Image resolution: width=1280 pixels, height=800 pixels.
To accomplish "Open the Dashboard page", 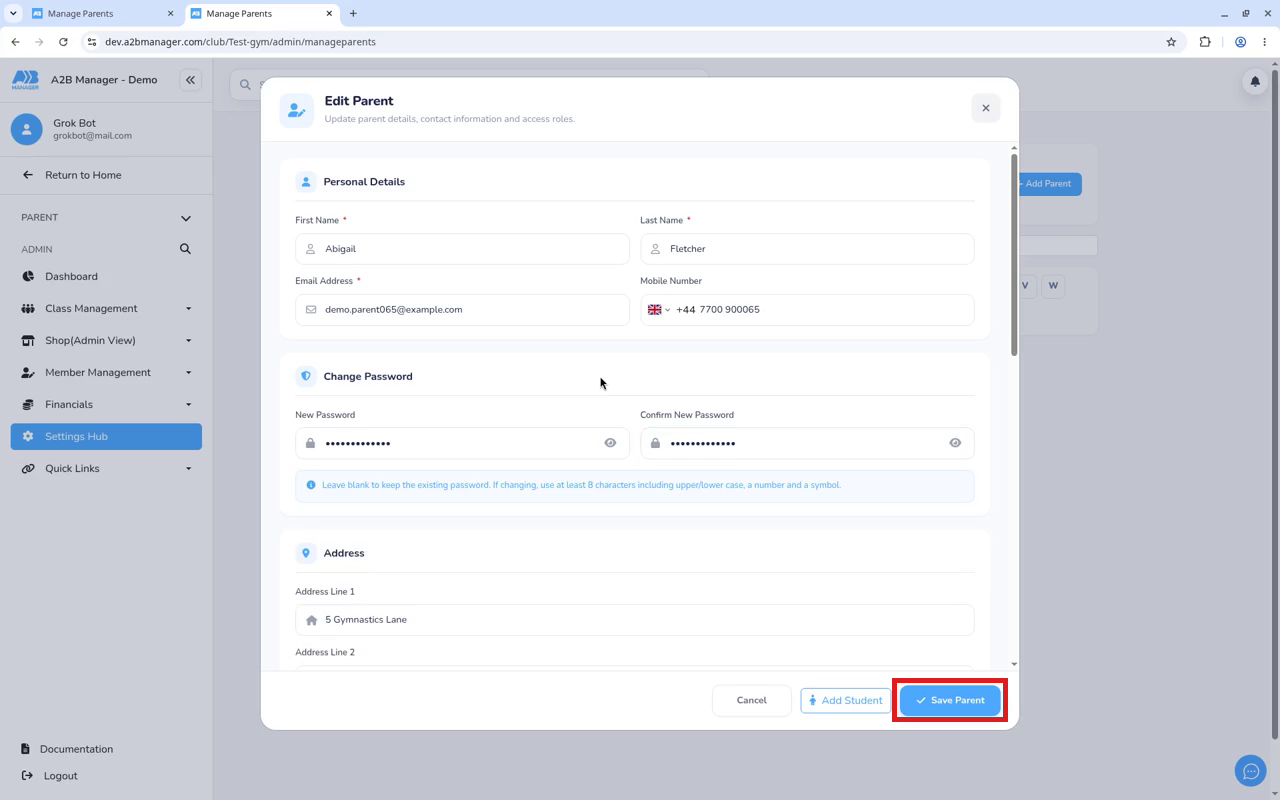I will (106, 277).
